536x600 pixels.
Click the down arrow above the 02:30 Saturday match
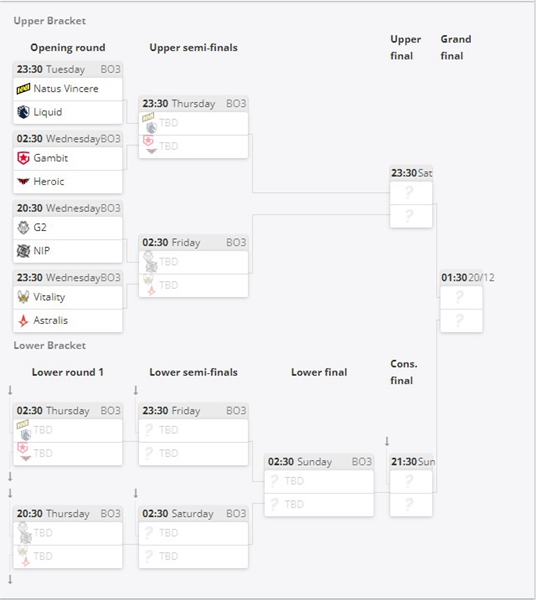pos(136,493)
